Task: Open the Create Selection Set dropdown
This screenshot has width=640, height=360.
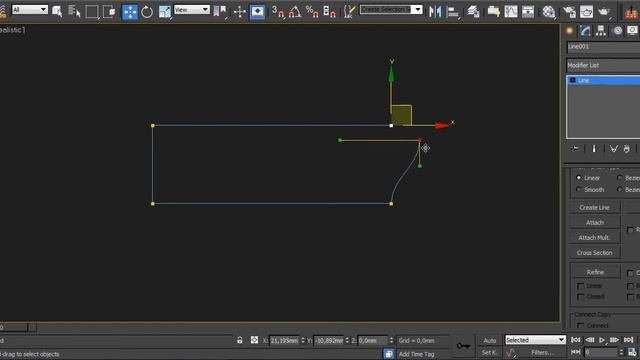Action: 391,9
